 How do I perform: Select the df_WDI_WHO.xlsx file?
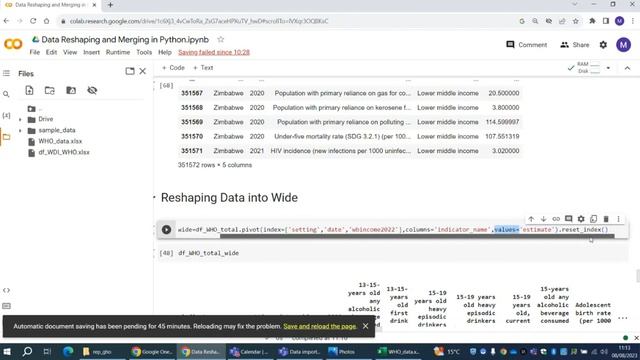pyautogui.click(x=64, y=152)
